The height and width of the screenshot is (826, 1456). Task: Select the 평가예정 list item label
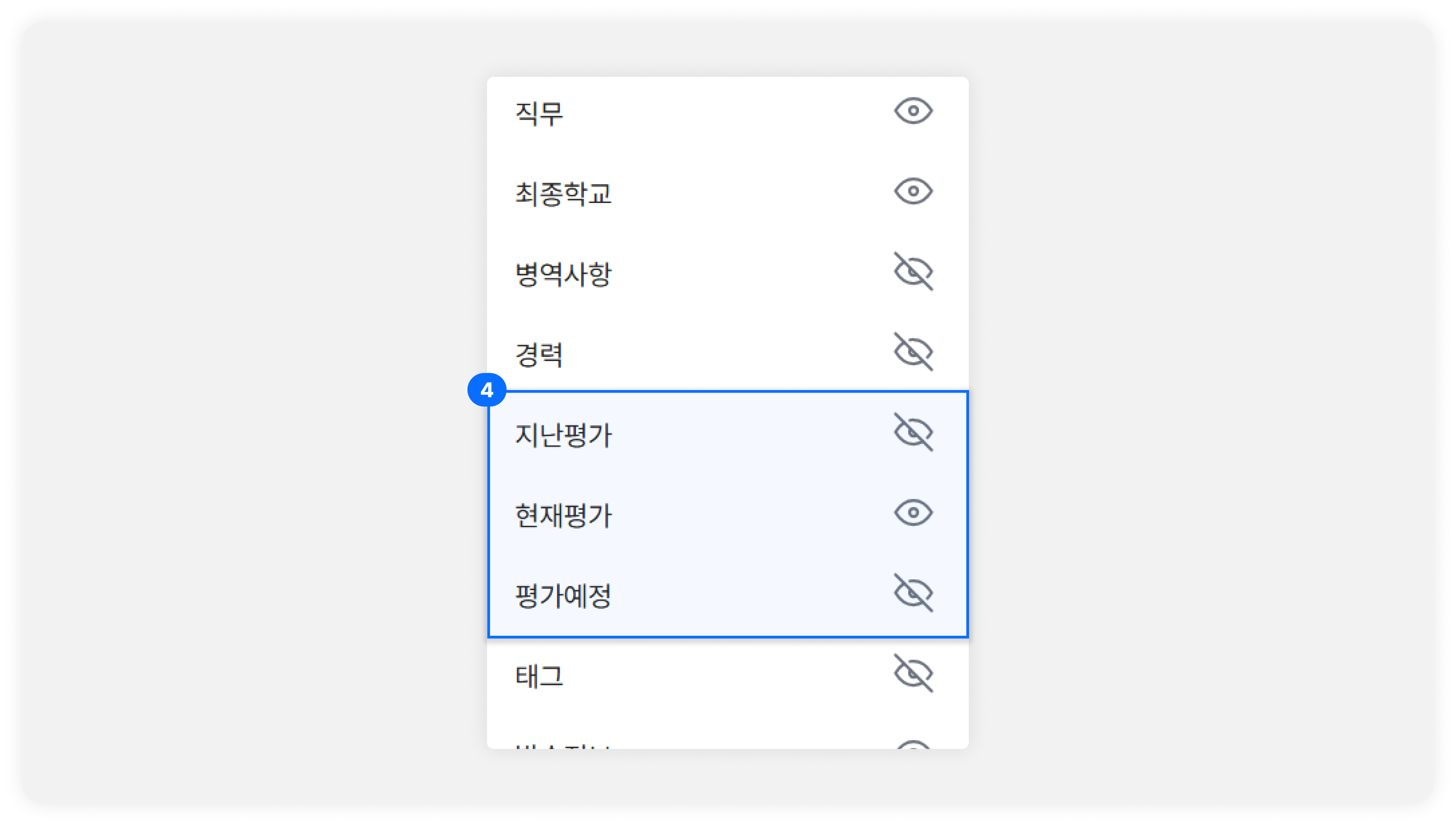click(563, 596)
